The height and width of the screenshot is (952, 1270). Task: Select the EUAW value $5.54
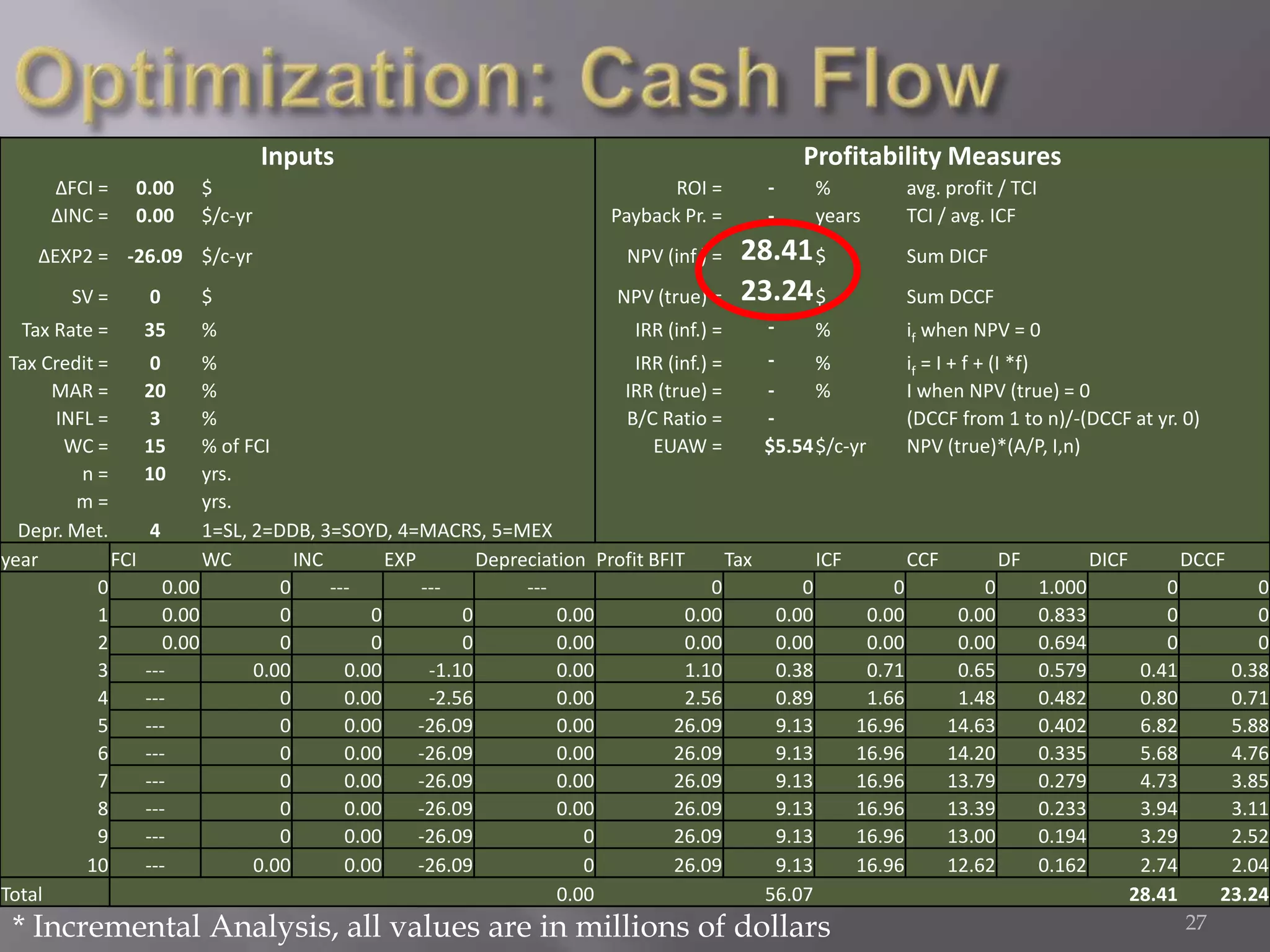click(x=788, y=446)
